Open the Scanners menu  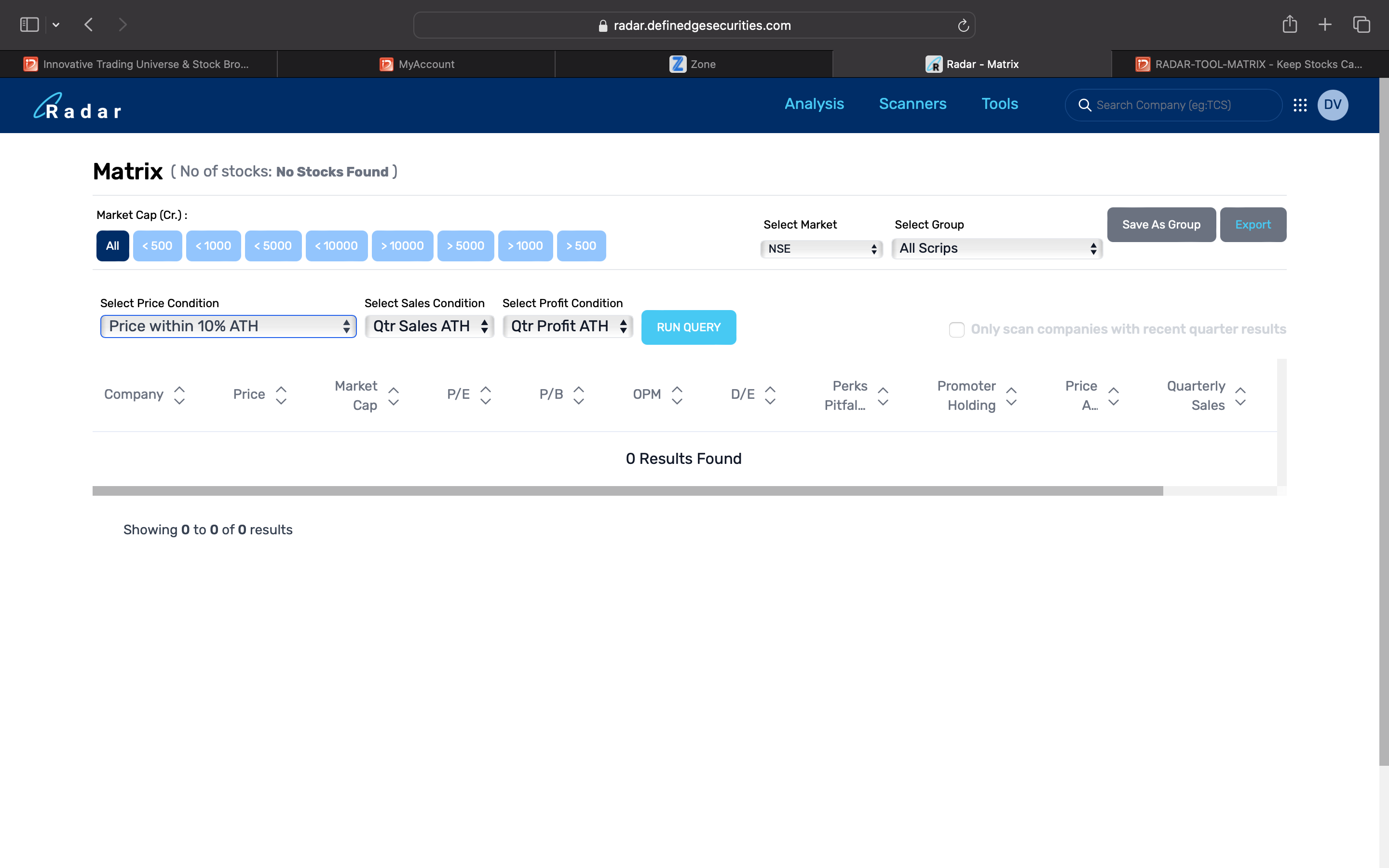pos(912,104)
